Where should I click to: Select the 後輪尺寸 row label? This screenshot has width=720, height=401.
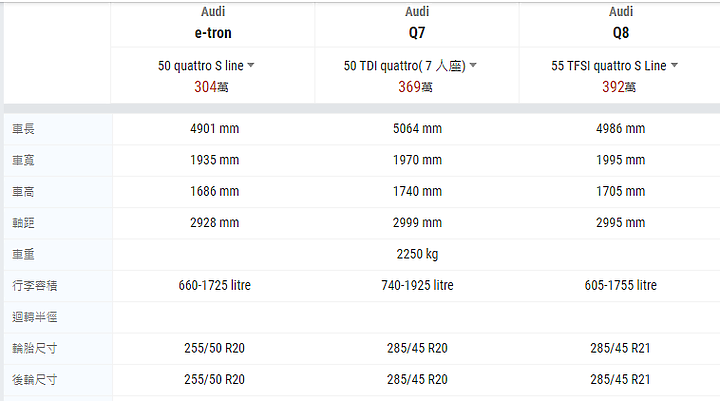point(34,380)
